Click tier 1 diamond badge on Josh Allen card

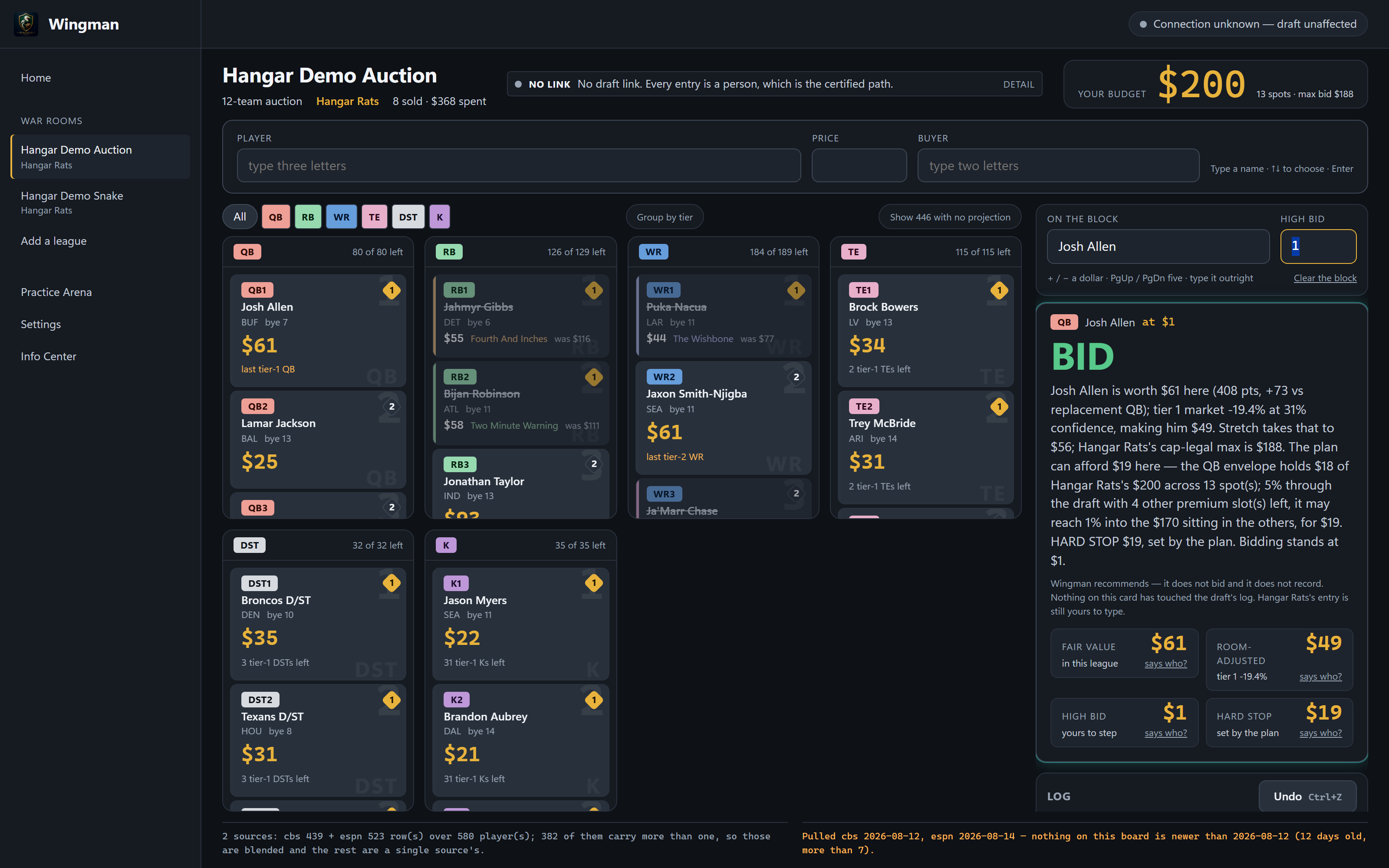coord(392,290)
